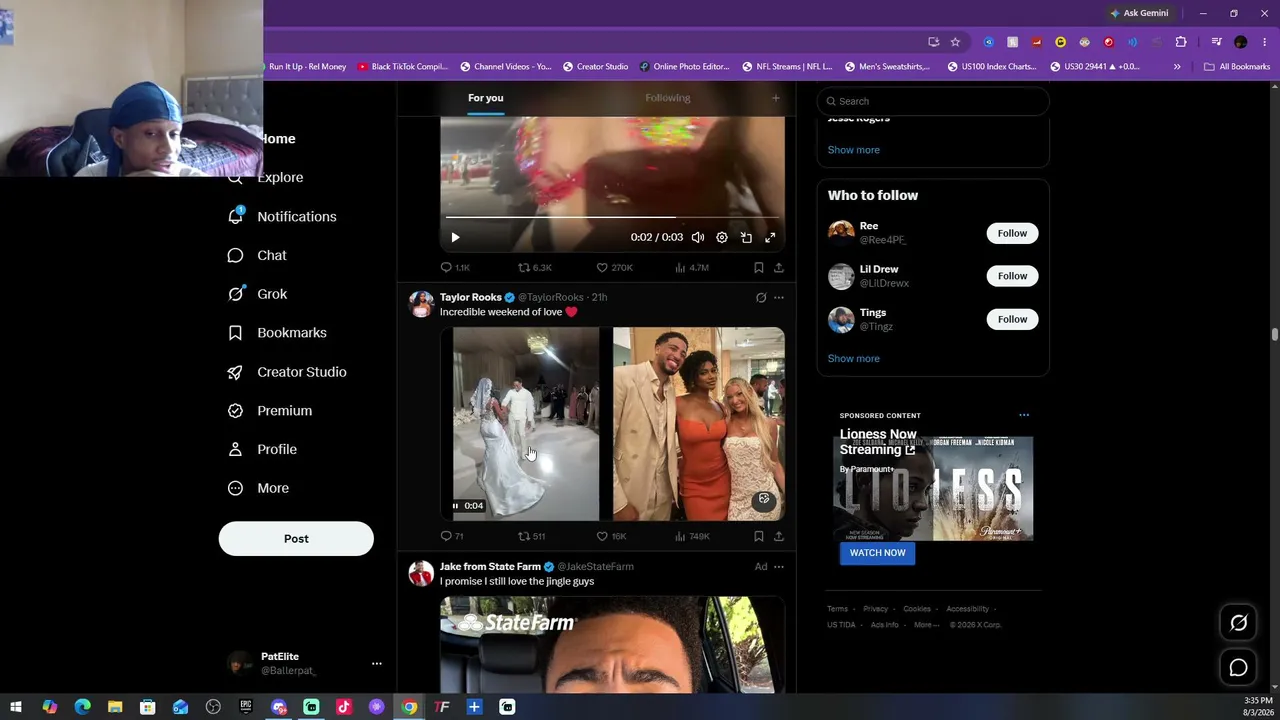1280x720 pixels.
Task: Open Creator Studio in the sidebar
Action: pyautogui.click(x=288, y=372)
